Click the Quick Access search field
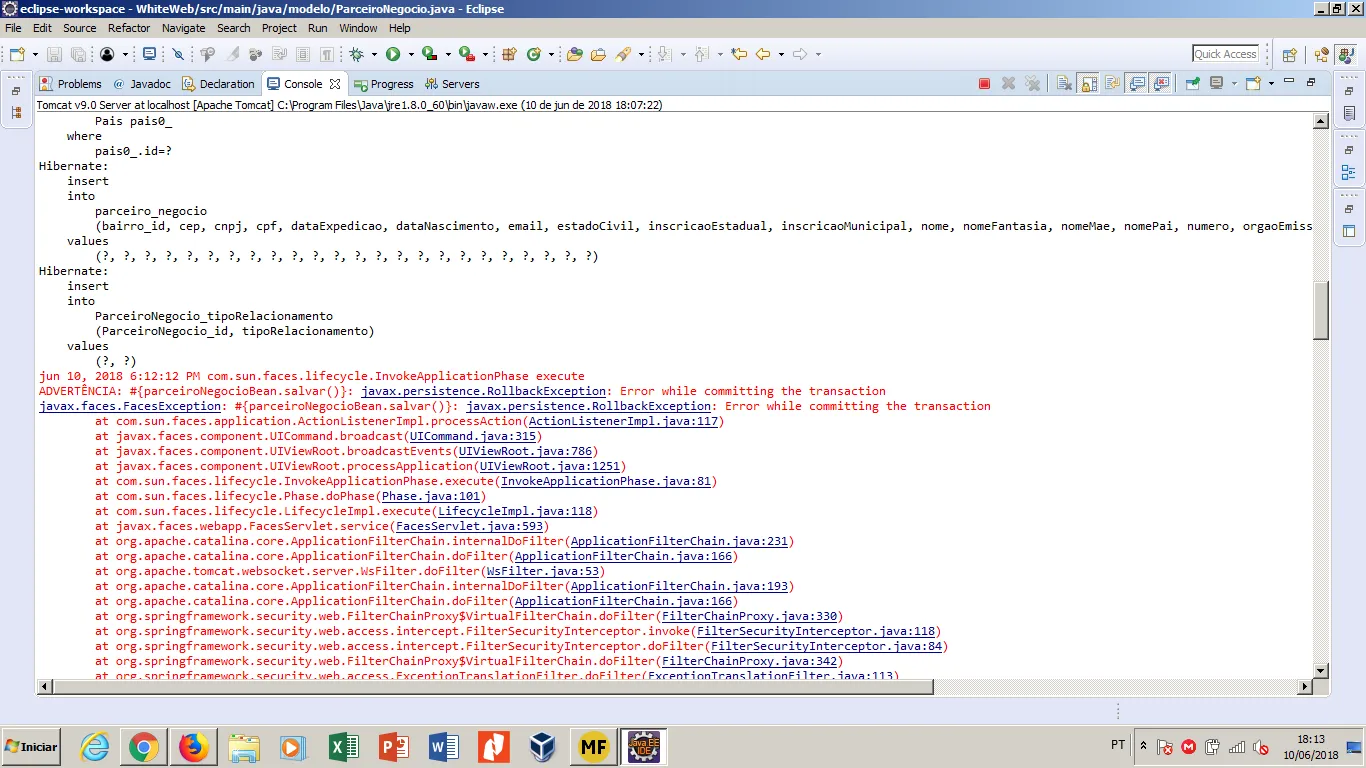 [x=1225, y=54]
